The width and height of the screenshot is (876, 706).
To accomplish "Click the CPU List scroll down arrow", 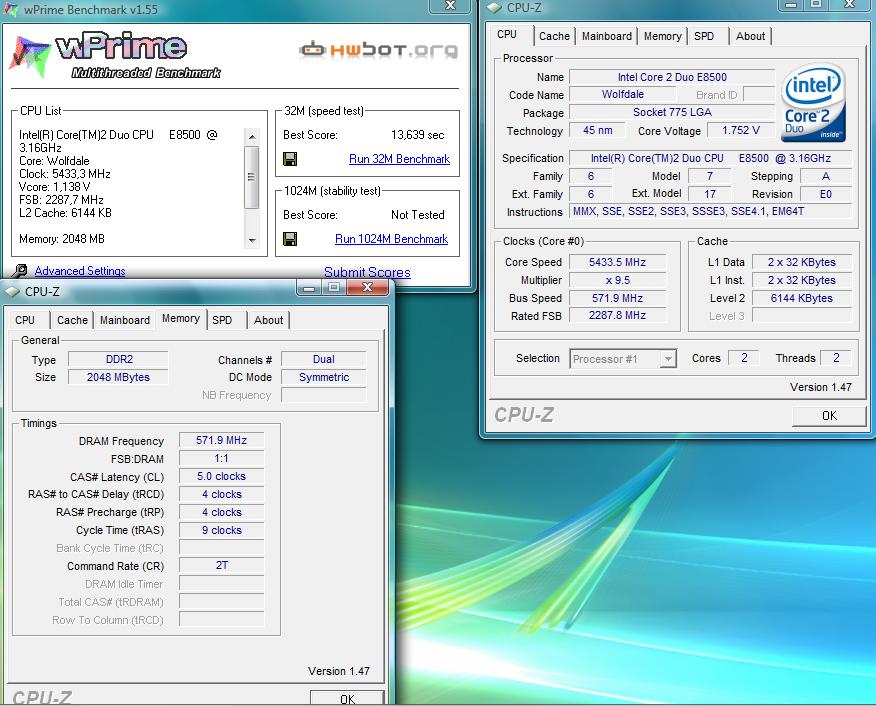I will point(252,240).
